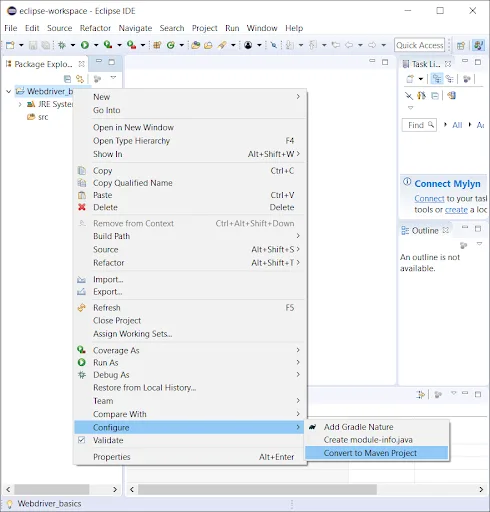Click the New wizard toolbar icon
Viewport: 490px width, 512px height.
(x=10, y=45)
